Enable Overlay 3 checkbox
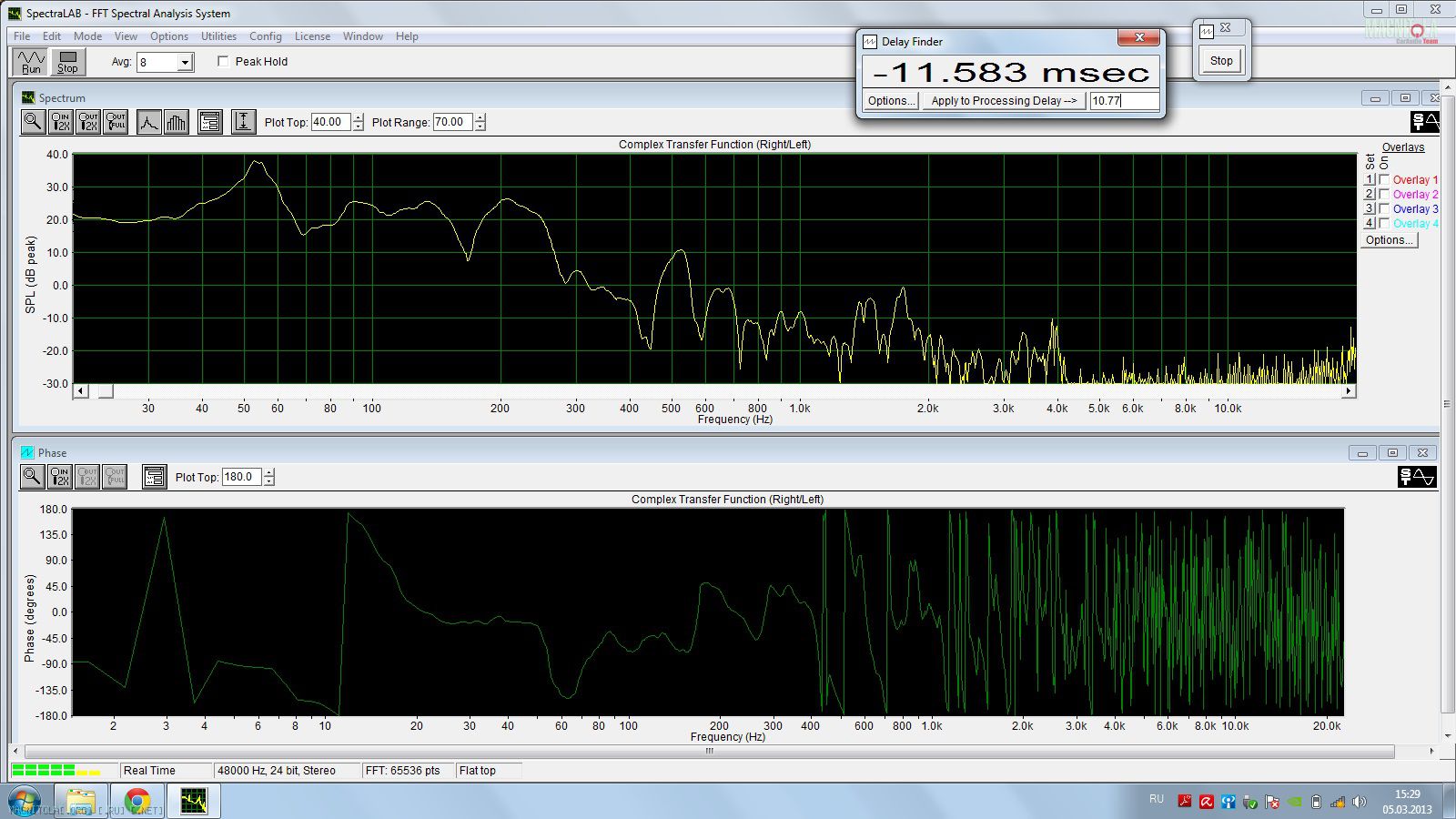The image size is (1456, 819). pos(1384,209)
